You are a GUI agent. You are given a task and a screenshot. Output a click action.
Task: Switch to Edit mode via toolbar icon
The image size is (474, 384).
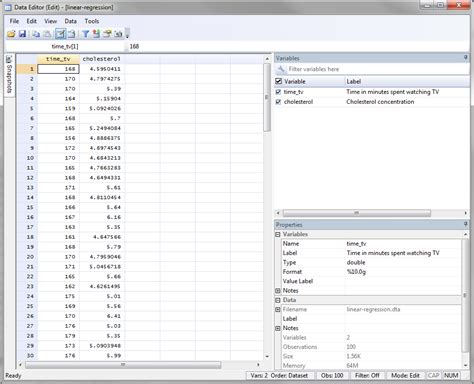(61, 34)
